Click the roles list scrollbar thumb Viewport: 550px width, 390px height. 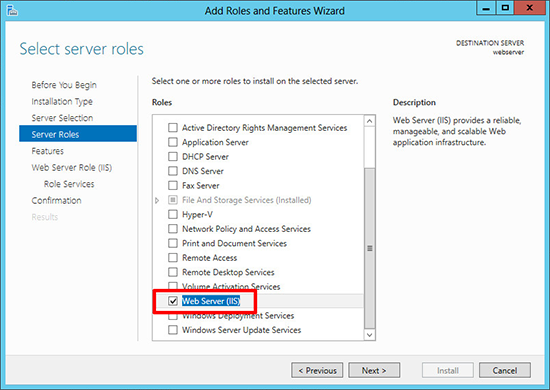(x=369, y=248)
